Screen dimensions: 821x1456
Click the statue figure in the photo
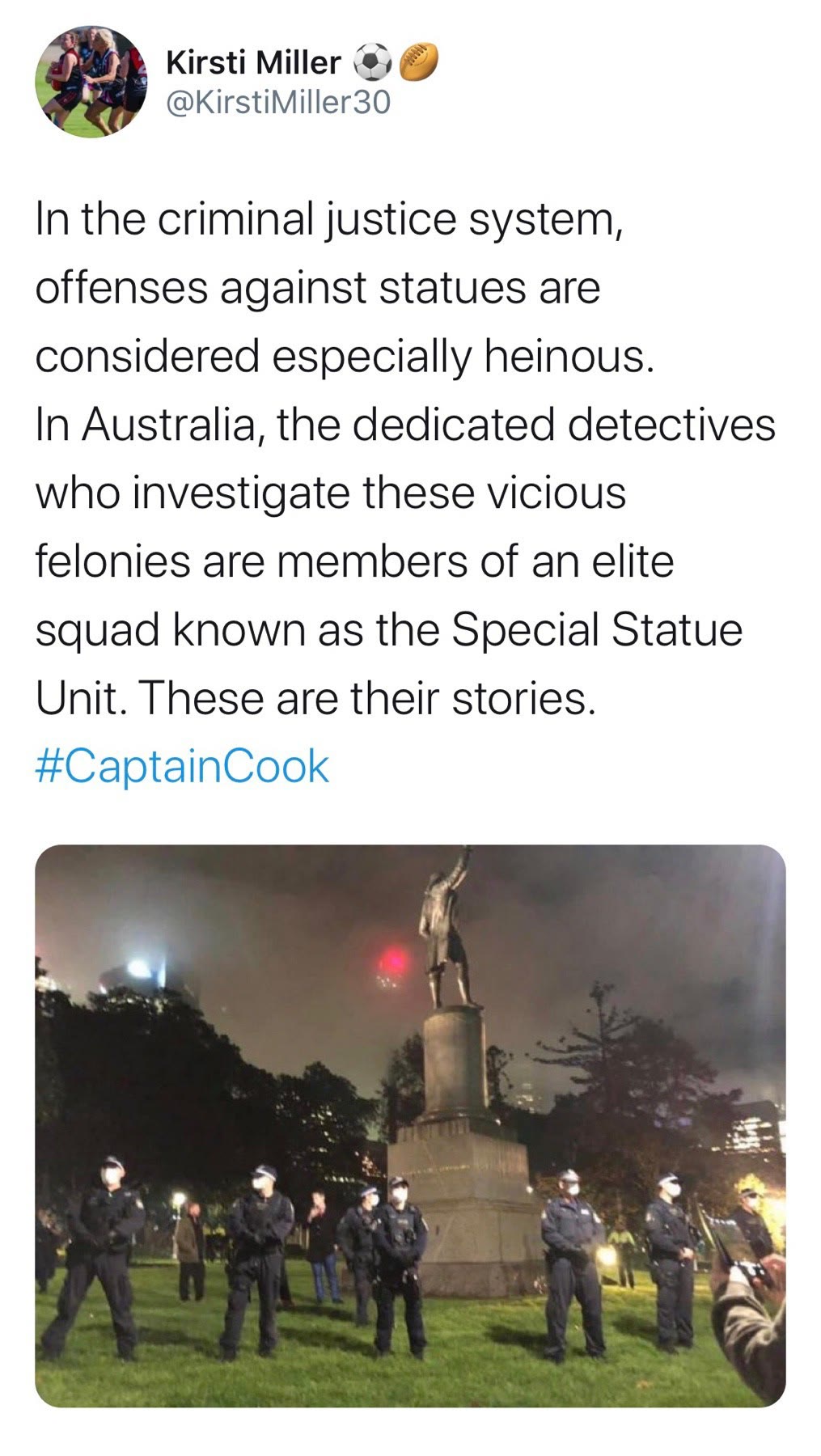pos(446,930)
